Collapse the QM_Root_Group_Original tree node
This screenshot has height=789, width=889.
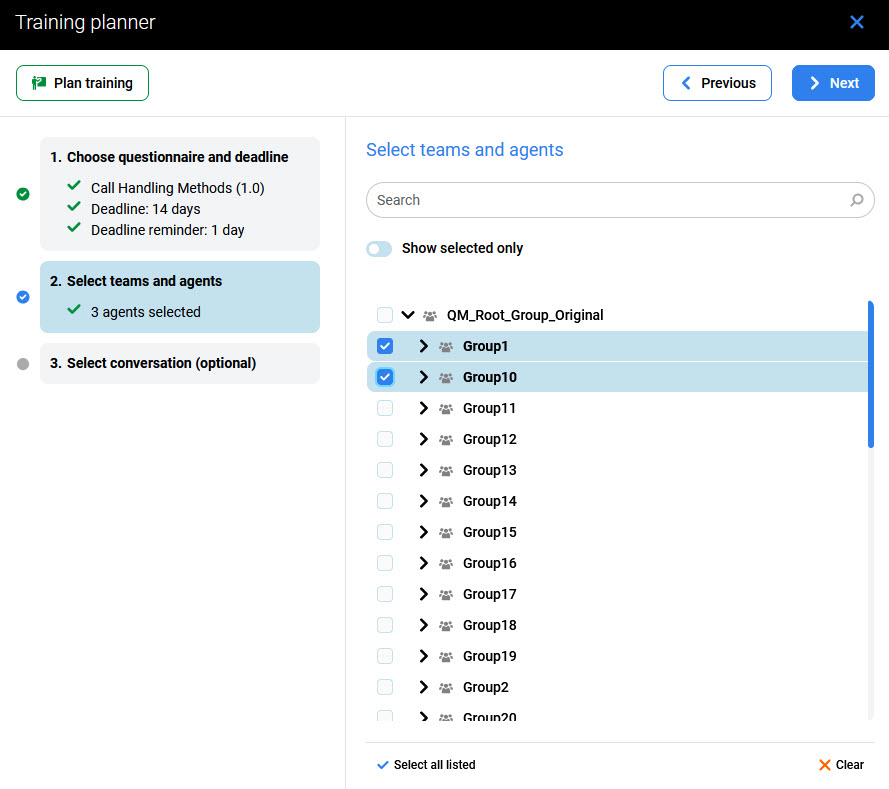(x=408, y=315)
